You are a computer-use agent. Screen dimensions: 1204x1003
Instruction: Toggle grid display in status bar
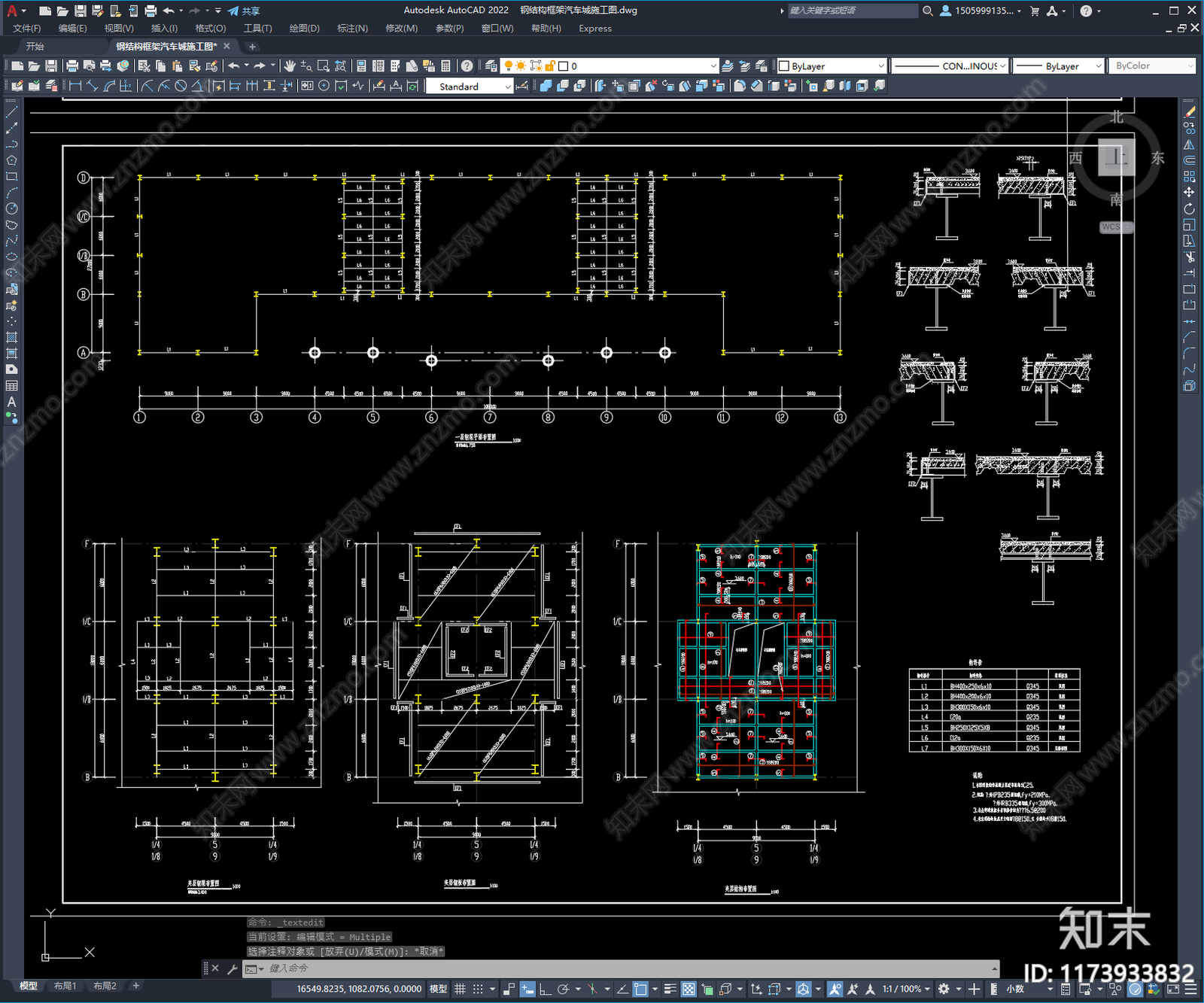460,989
